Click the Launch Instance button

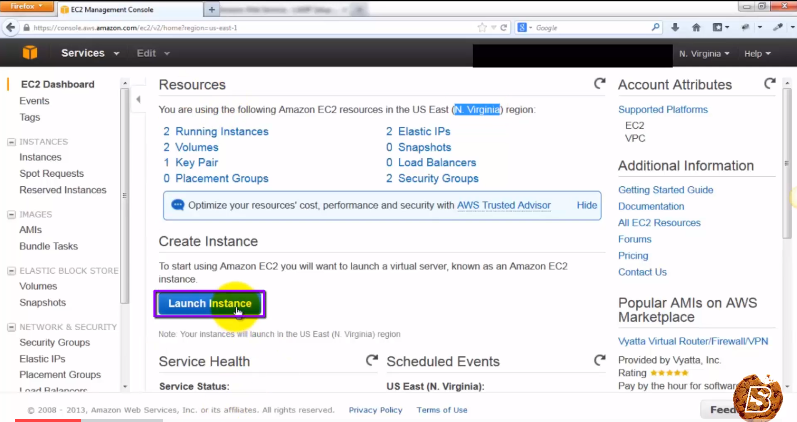pos(209,304)
